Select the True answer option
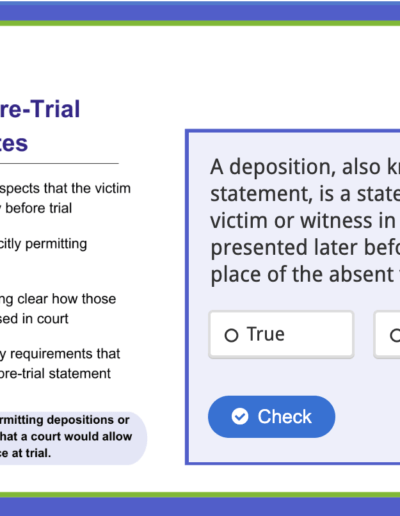400x516 pixels. 281,334
